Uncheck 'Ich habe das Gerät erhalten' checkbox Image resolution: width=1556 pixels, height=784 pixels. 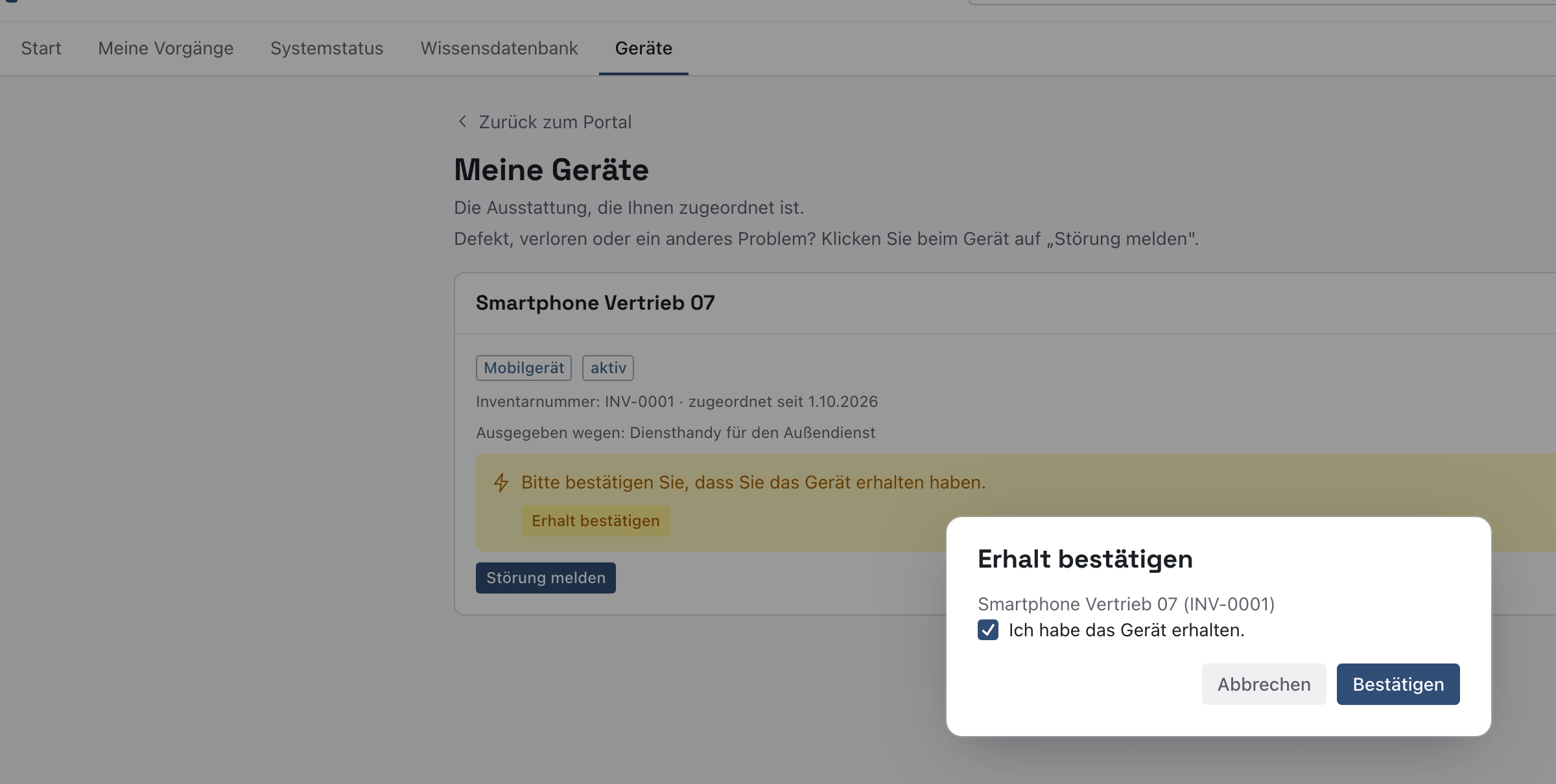(988, 630)
